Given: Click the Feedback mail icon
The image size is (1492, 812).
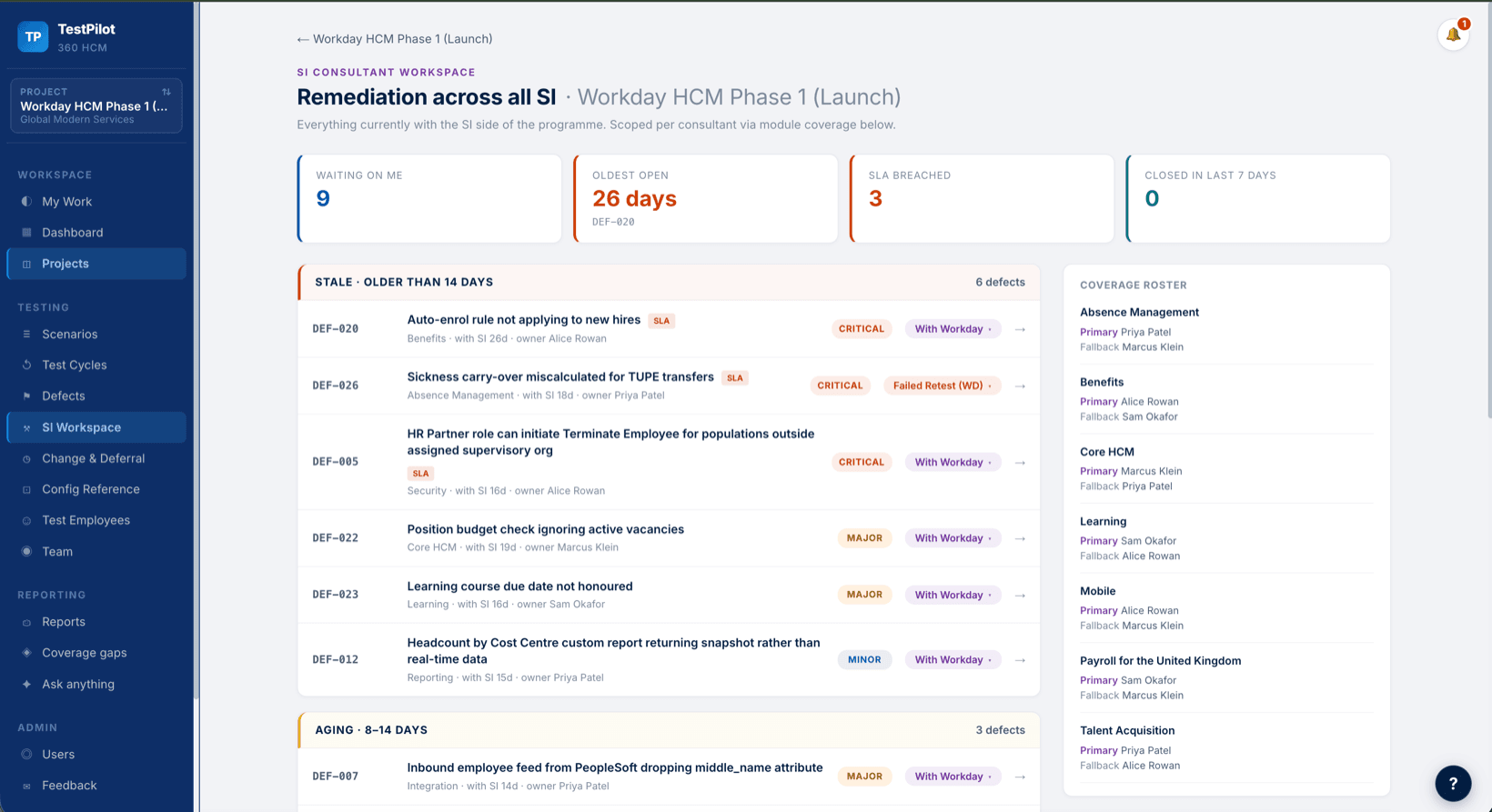Looking at the screenshot, I should 26,787.
